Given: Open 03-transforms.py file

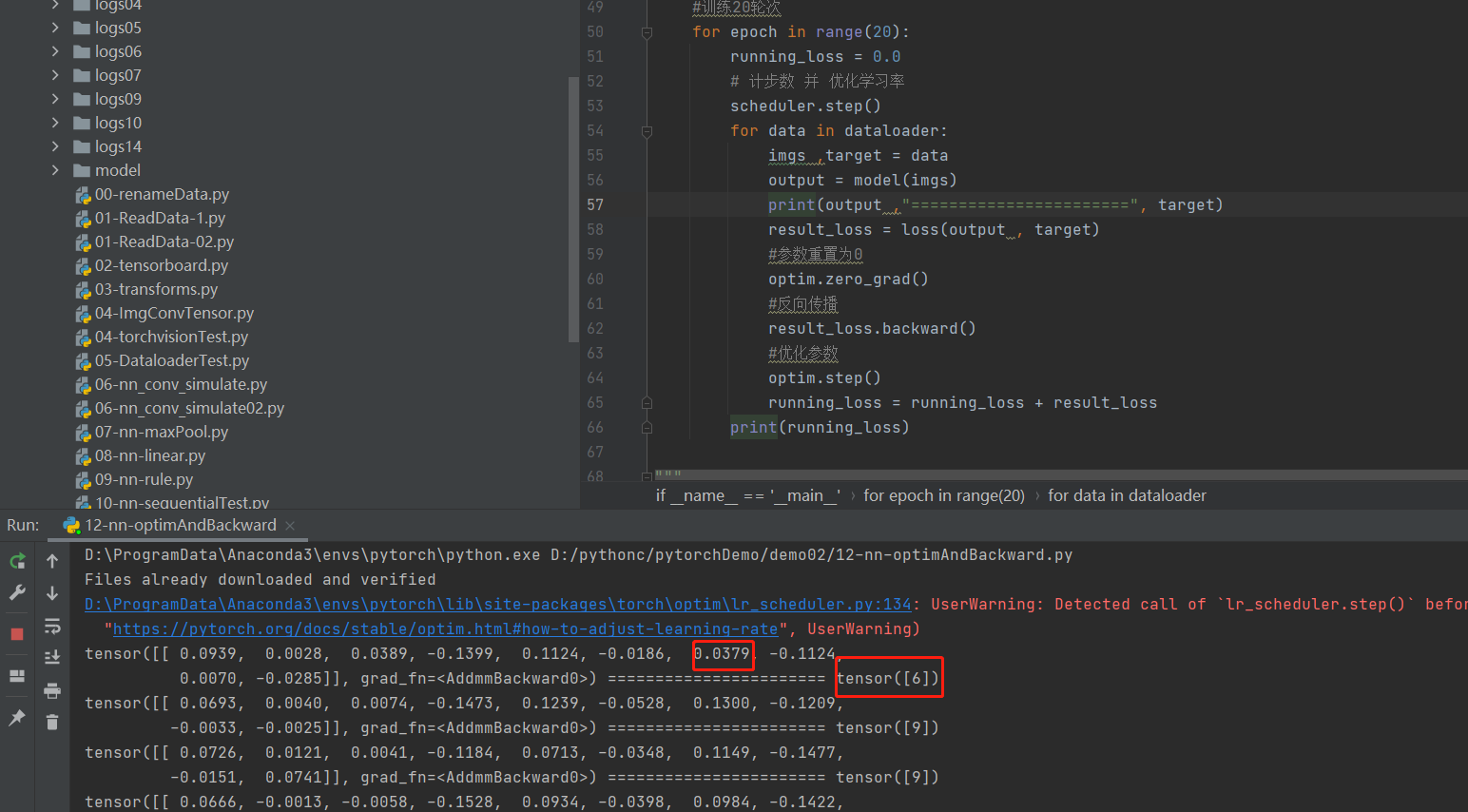Looking at the screenshot, I should 156,289.
